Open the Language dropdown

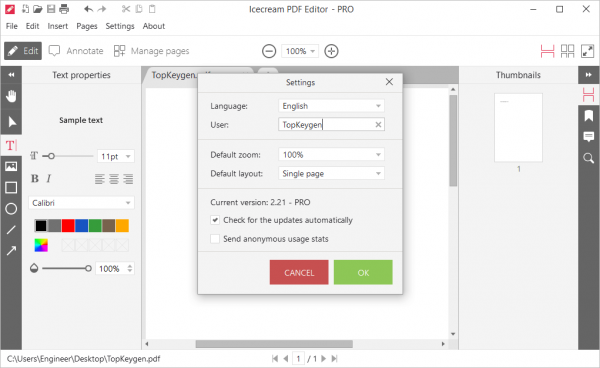coord(331,106)
